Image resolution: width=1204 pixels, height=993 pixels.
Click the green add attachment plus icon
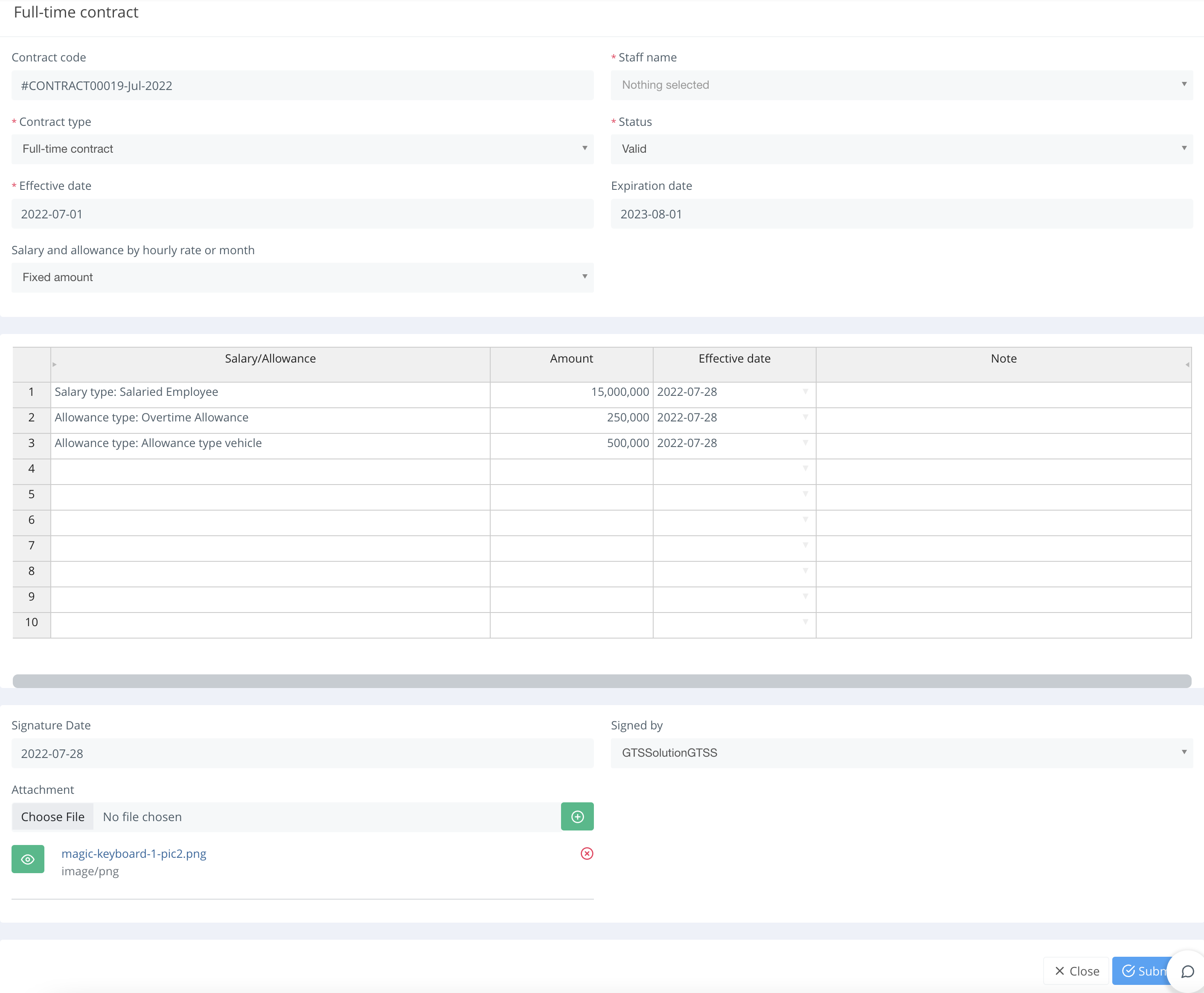click(x=577, y=816)
